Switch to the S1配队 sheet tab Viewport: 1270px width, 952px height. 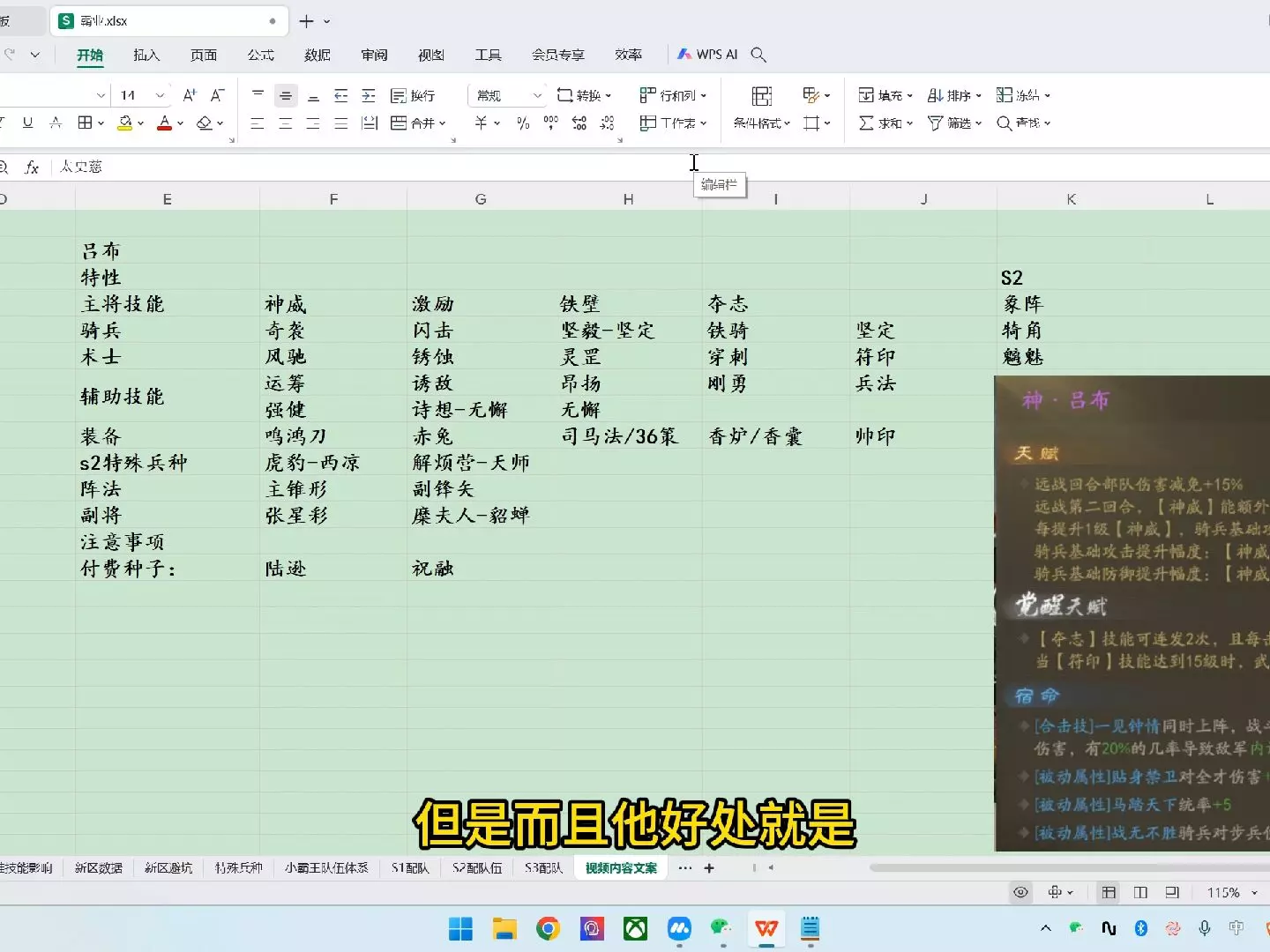click(410, 868)
